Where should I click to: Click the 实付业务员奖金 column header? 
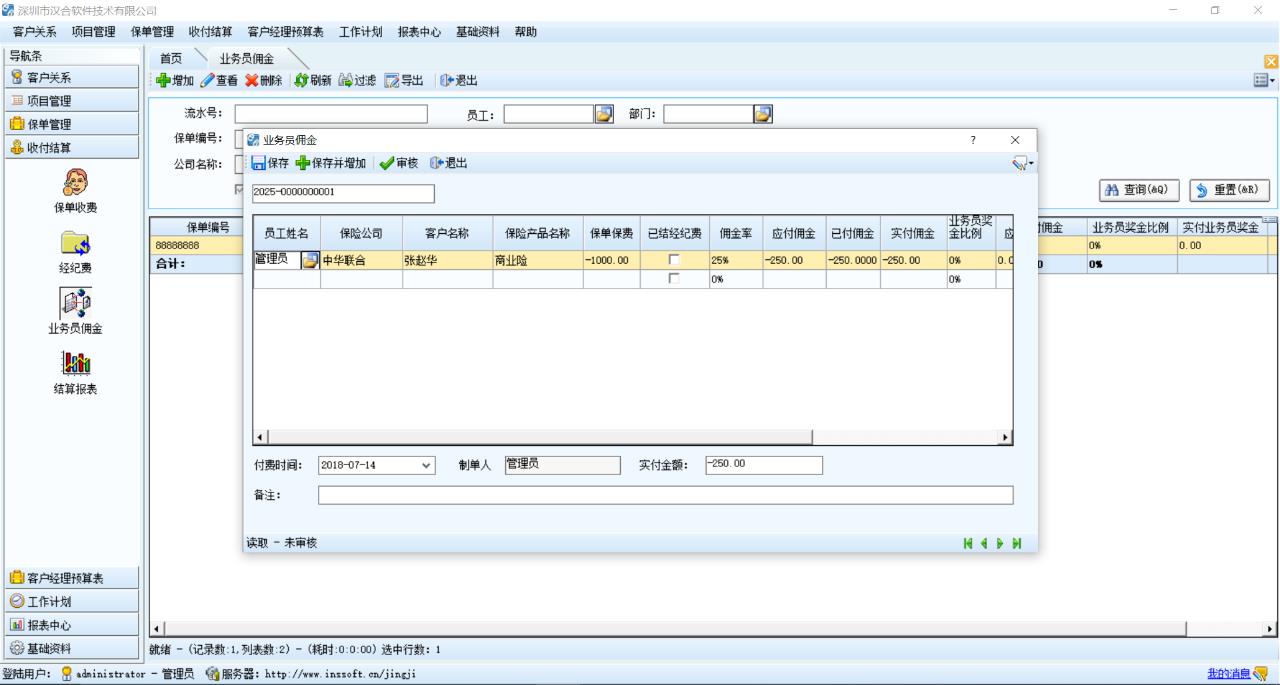coord(1219,227)
